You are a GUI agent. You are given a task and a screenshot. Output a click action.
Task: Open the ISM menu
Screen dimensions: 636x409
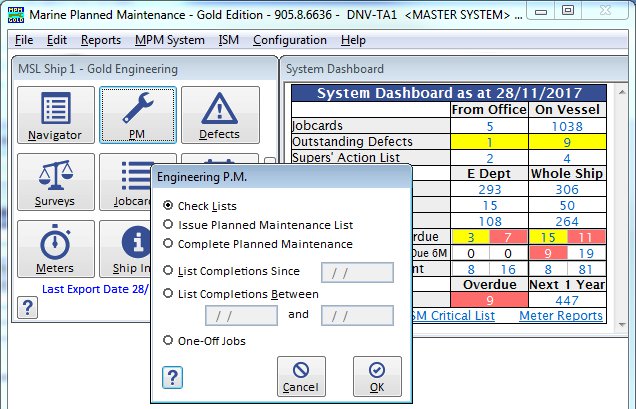pyautogui.click(x=229, y=40)
